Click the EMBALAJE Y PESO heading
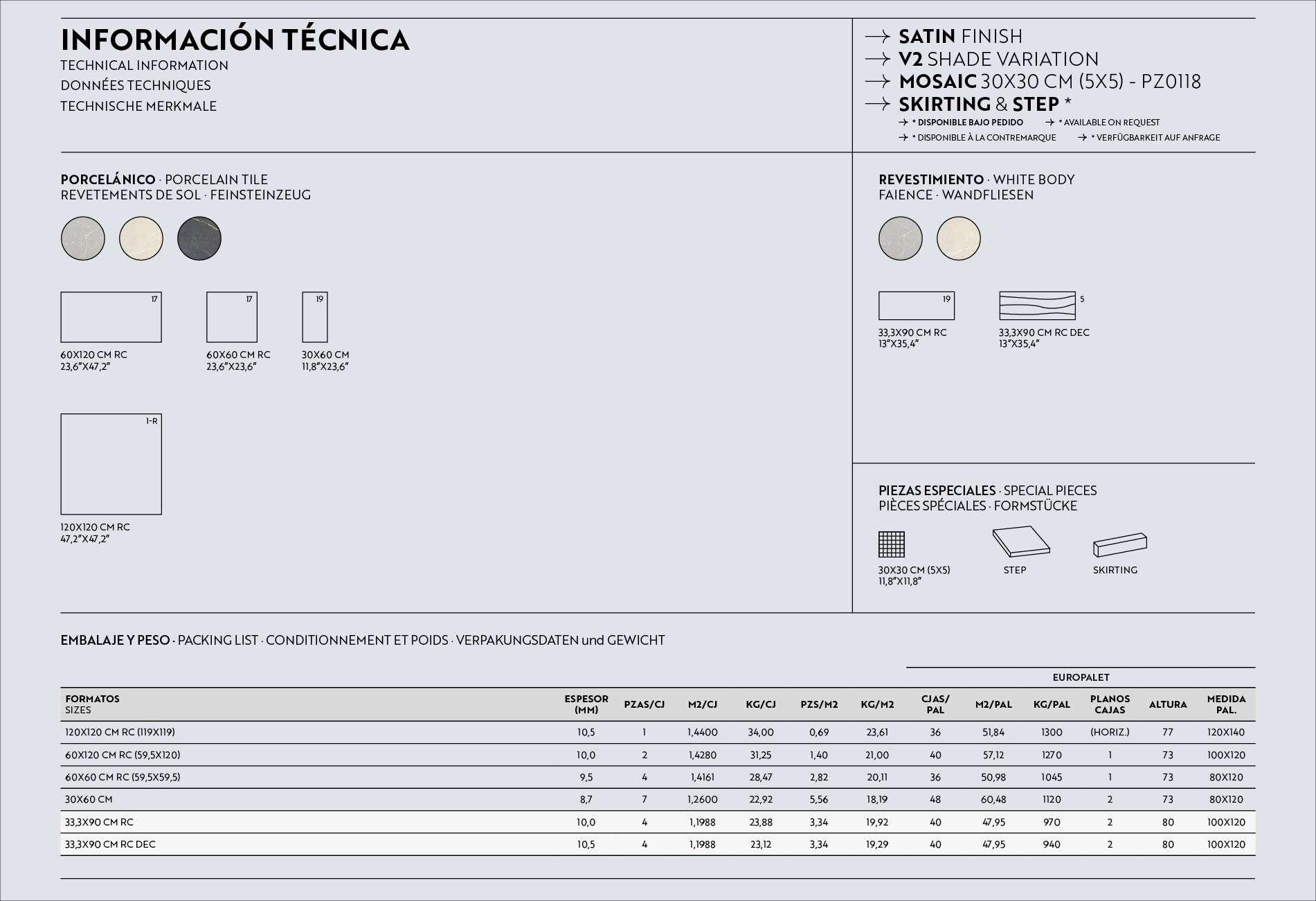Image resolution: width=1316 pixels, height=901 pixels. tap(115, 641)
